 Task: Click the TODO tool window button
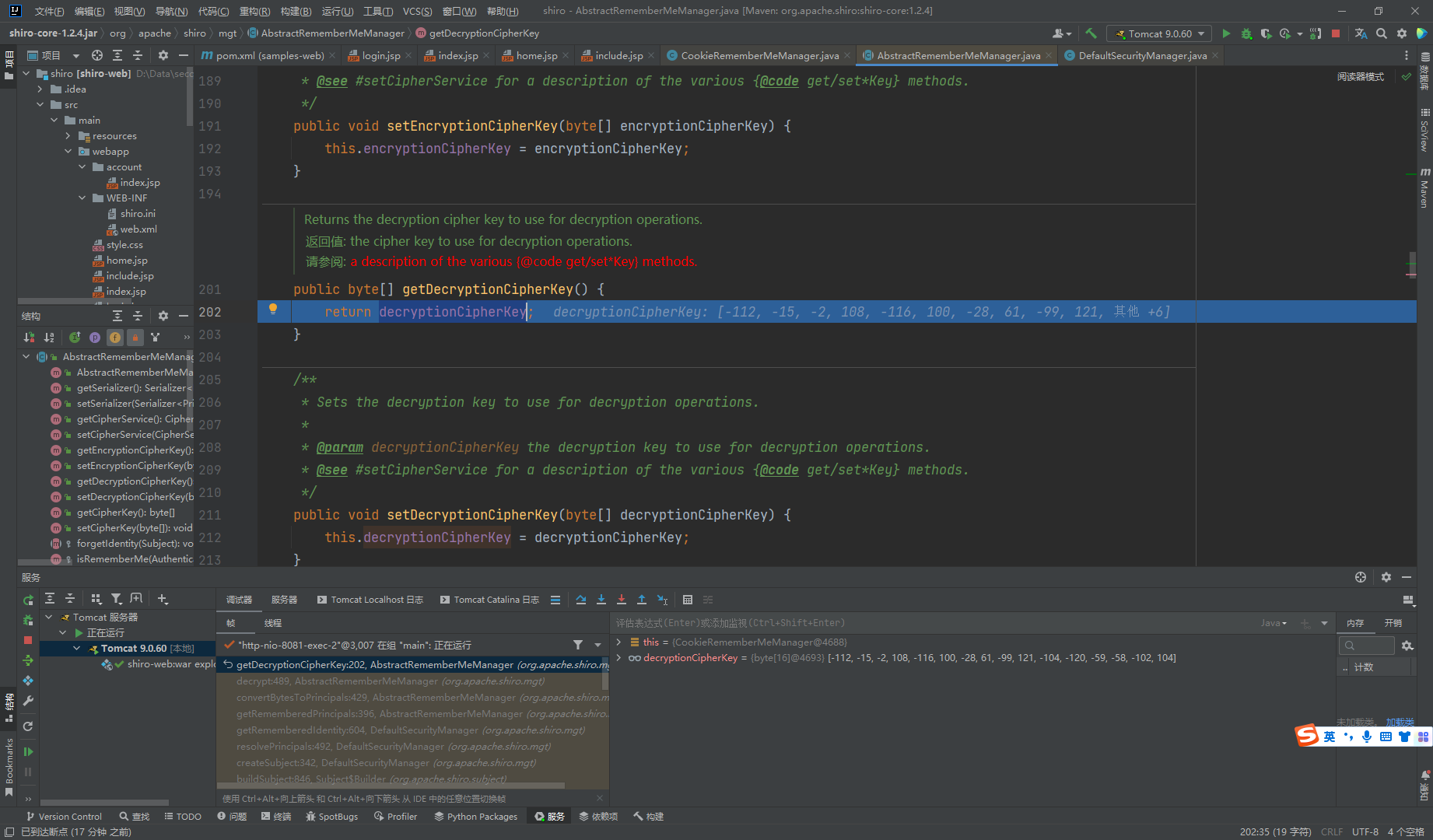click(x=183, y=817)
